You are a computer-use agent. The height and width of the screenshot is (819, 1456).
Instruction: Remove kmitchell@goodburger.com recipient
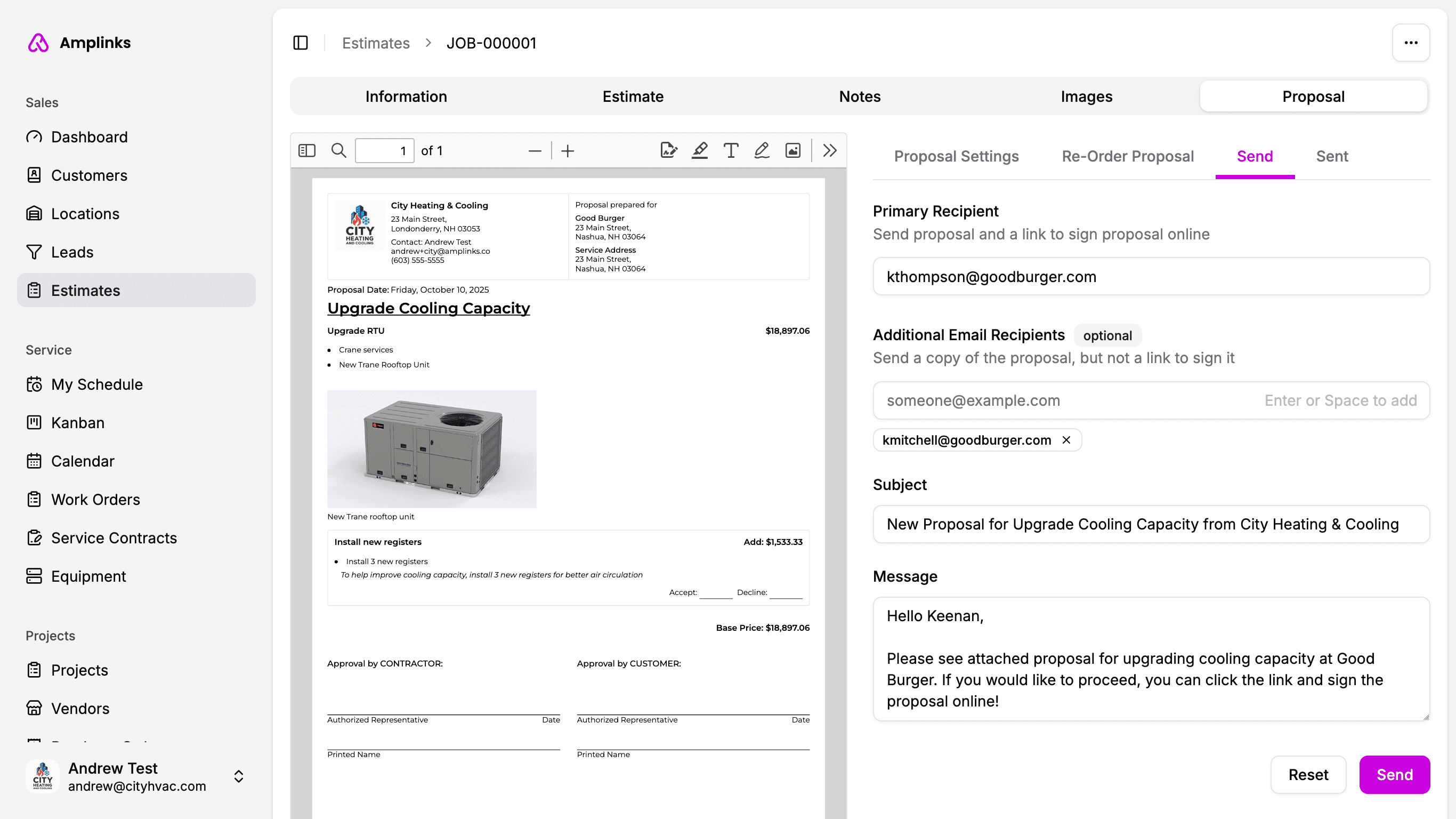point(1066,440)
